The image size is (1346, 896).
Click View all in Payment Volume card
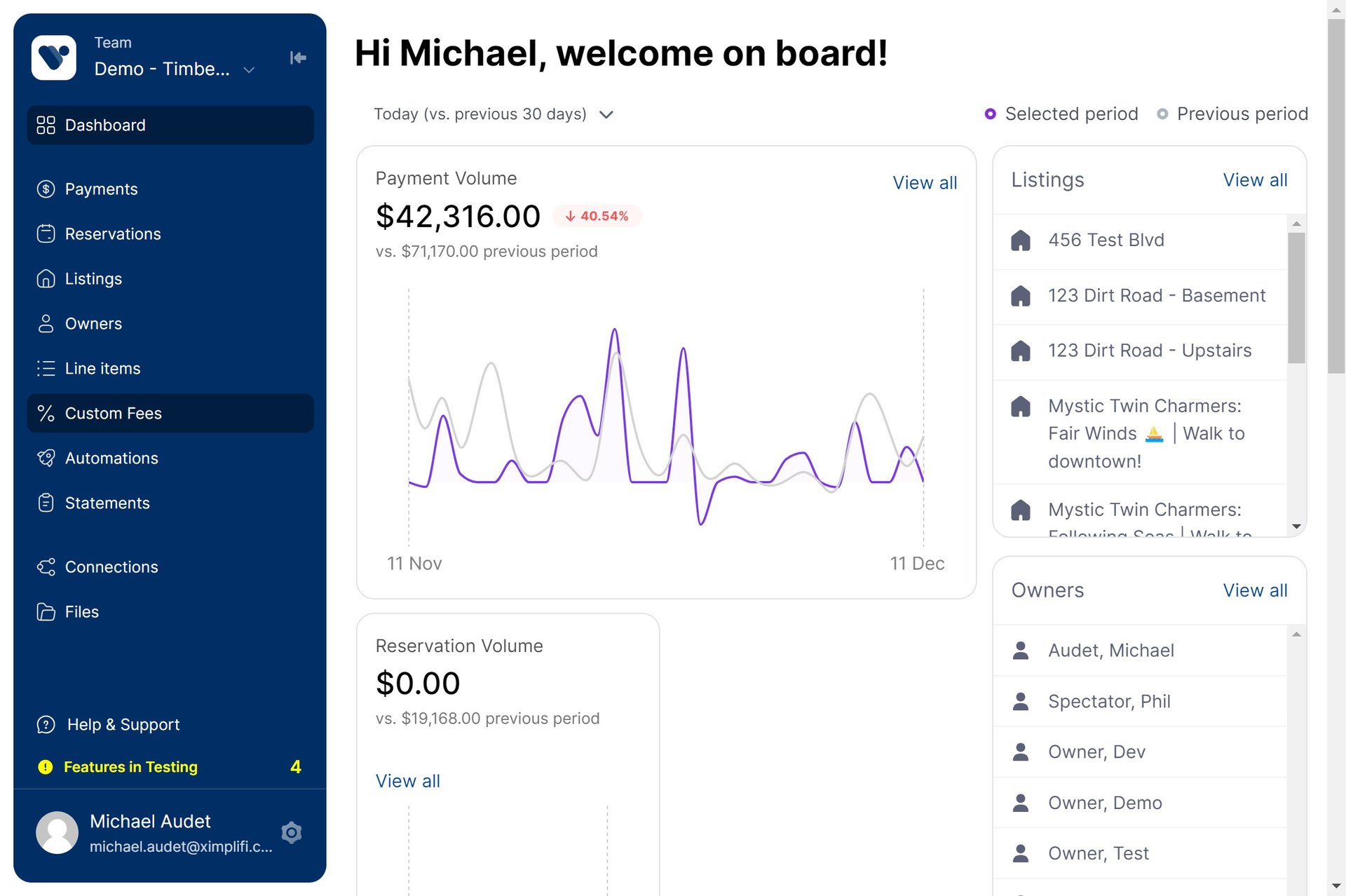pyautogui.click(x=924, y=183)
